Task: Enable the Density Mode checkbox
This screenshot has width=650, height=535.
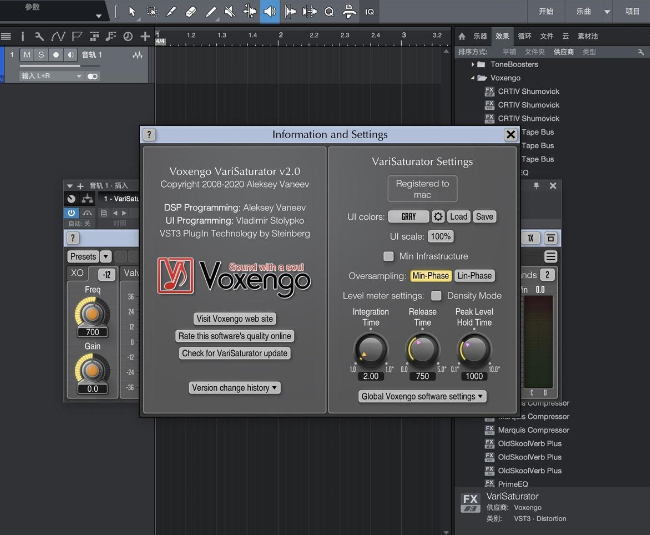Action: pos(436,295)
